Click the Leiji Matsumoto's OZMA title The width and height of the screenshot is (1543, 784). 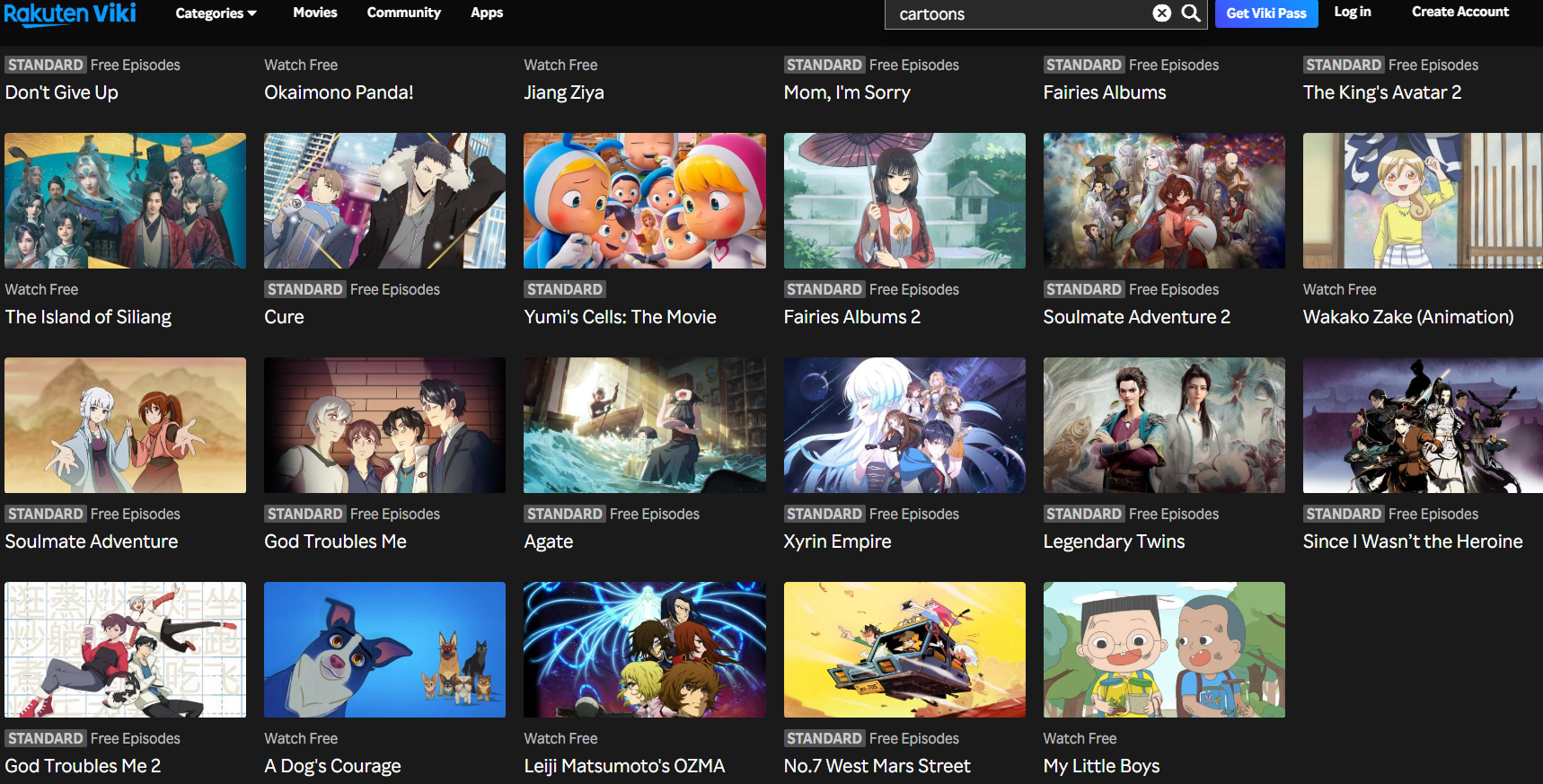(624, 766)
